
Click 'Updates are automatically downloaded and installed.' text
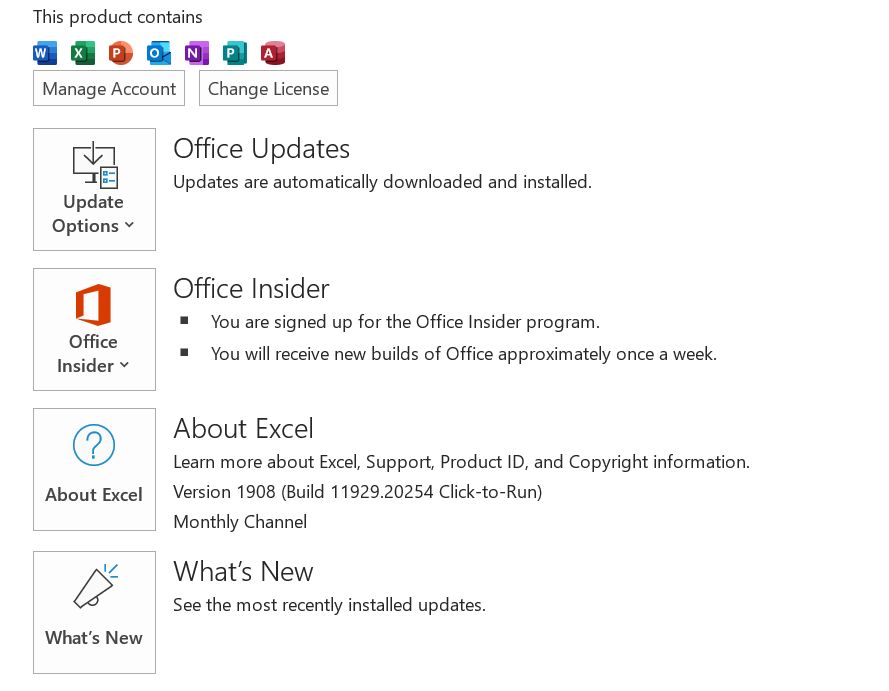click(383, 182)
